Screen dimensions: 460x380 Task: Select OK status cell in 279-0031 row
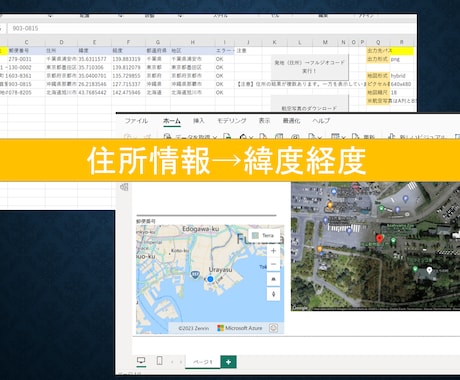tap(224, 59)
